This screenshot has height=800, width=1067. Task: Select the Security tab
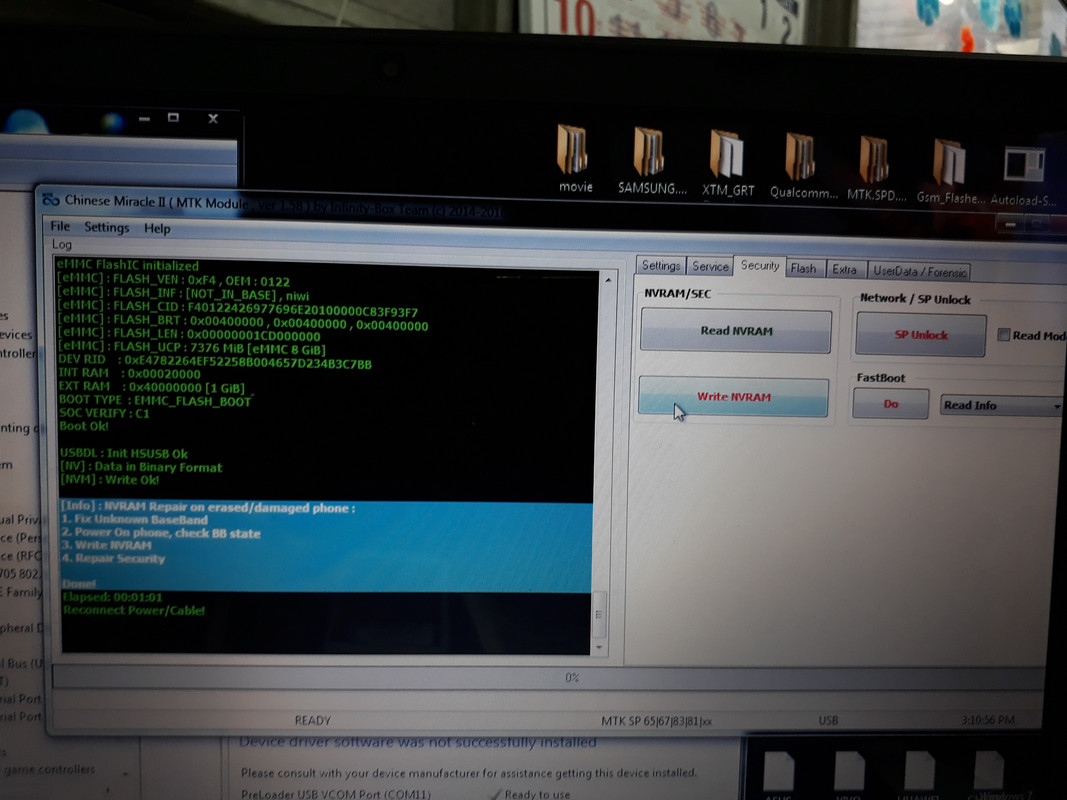click(759, 266)
